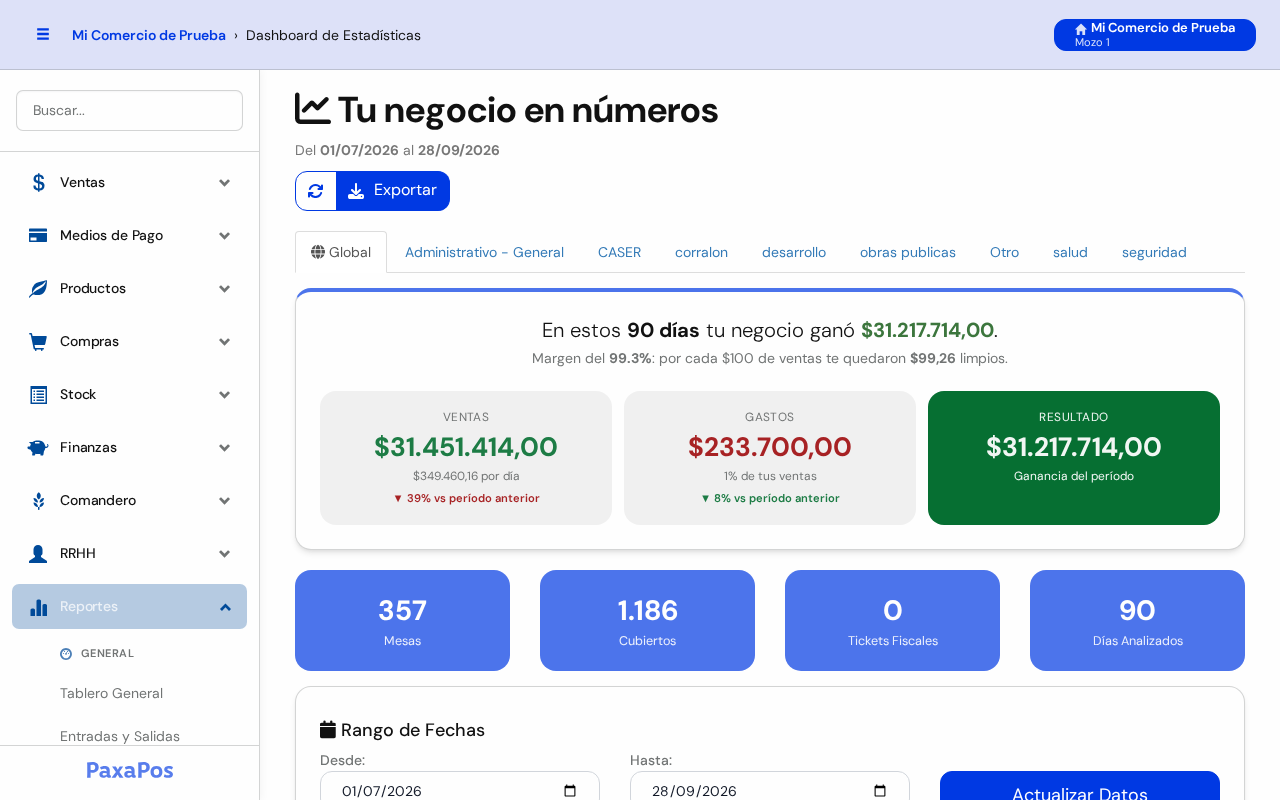Screen dimensions: 1280x800
Task: Click the green Resultado card
Action: 1074,458
